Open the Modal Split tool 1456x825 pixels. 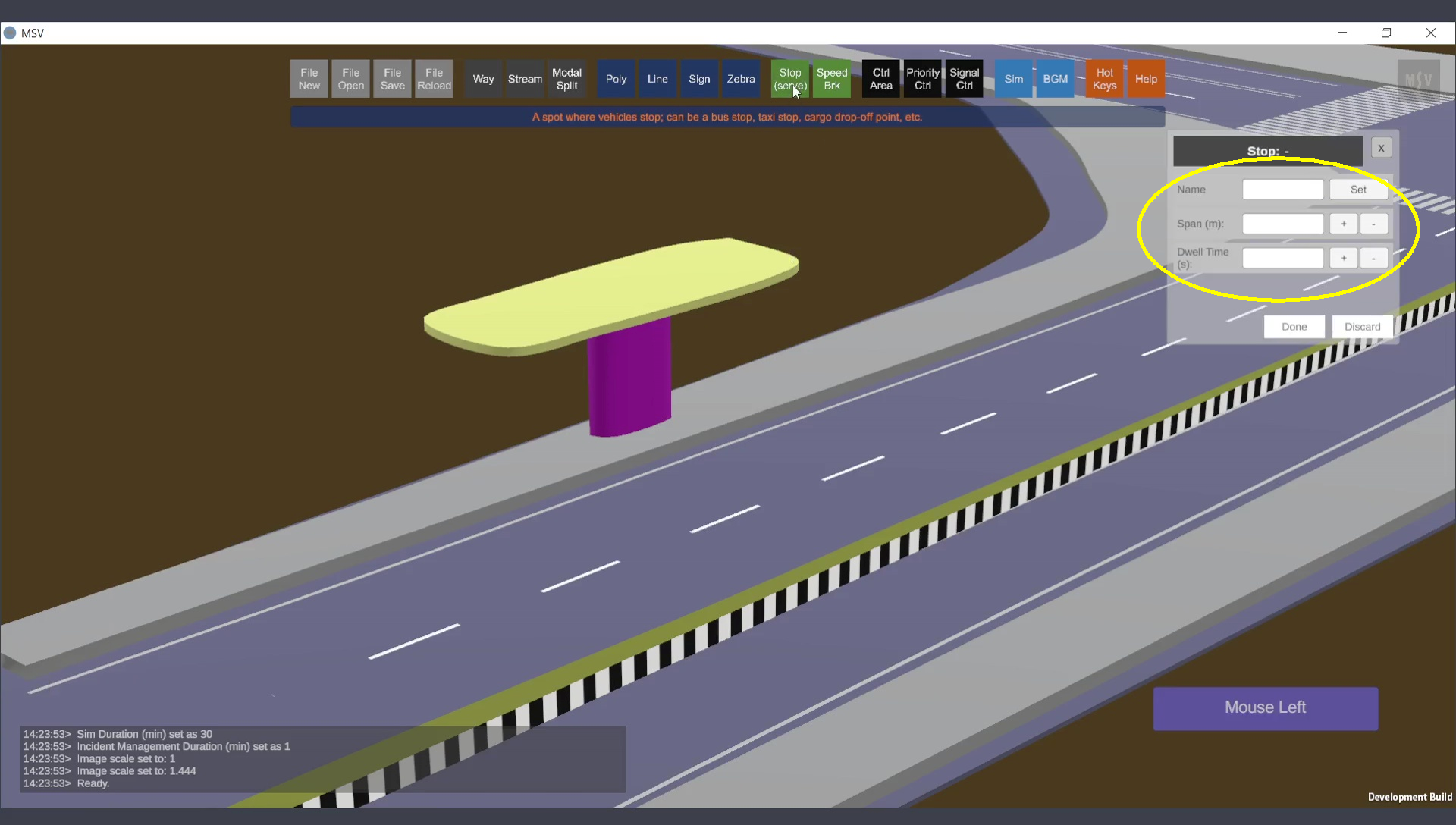coord(566,79)
